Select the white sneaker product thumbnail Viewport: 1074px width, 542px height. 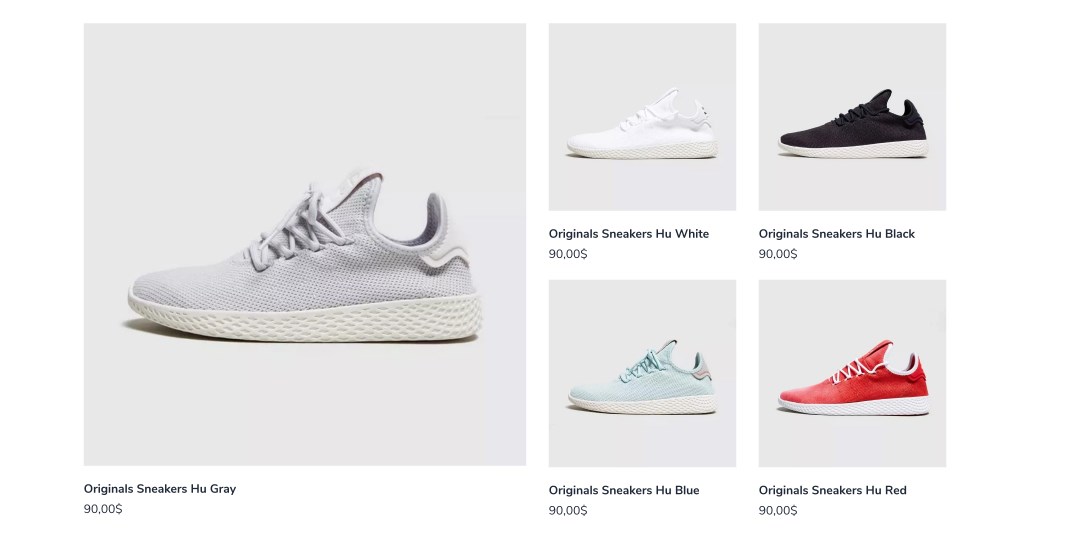tap(642, 117)
